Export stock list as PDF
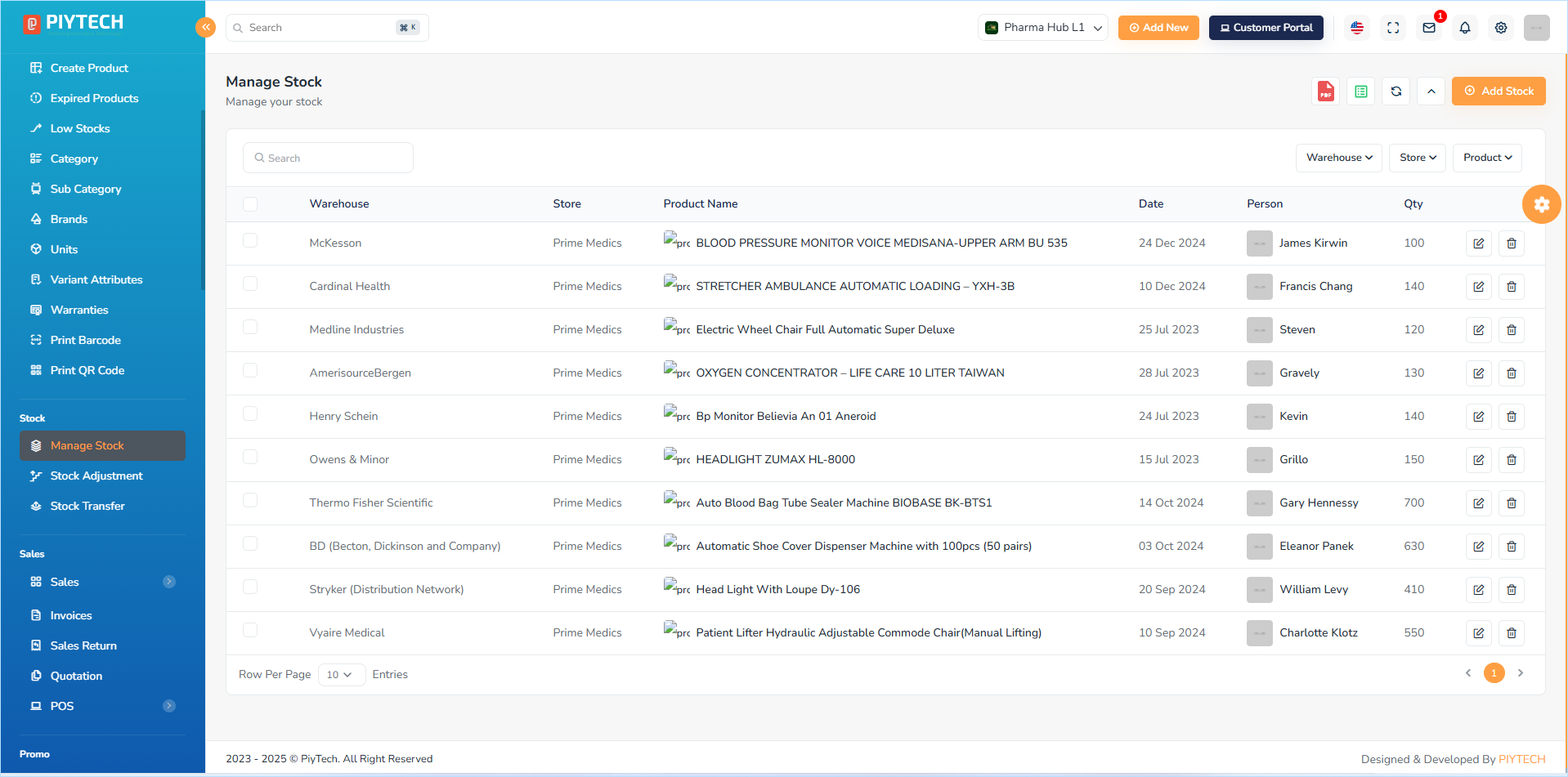 tap(1325, 92)
